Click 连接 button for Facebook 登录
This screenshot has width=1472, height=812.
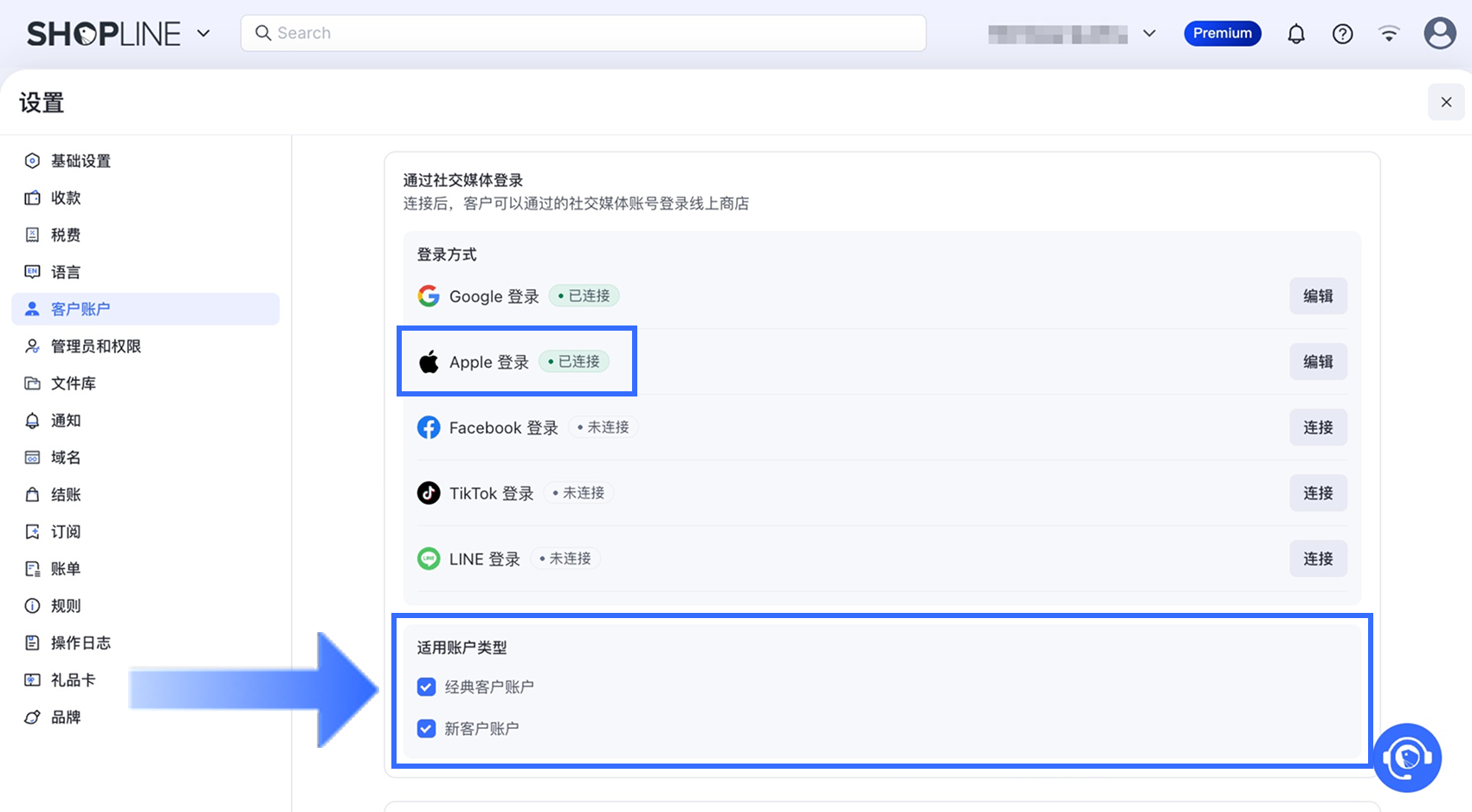coord(1318,428)
